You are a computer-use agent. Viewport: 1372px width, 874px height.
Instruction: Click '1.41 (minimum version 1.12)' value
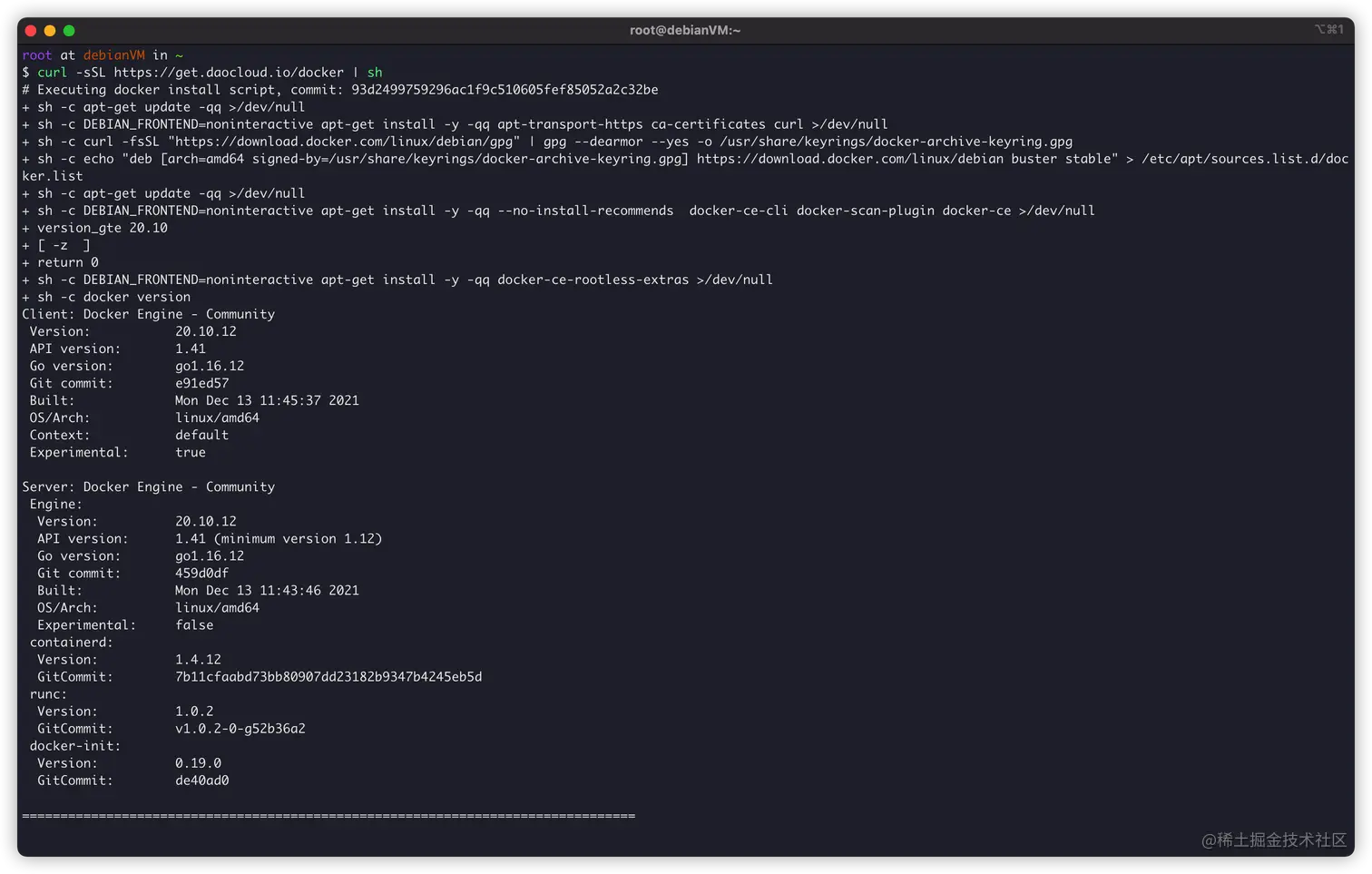coord(279,539)
